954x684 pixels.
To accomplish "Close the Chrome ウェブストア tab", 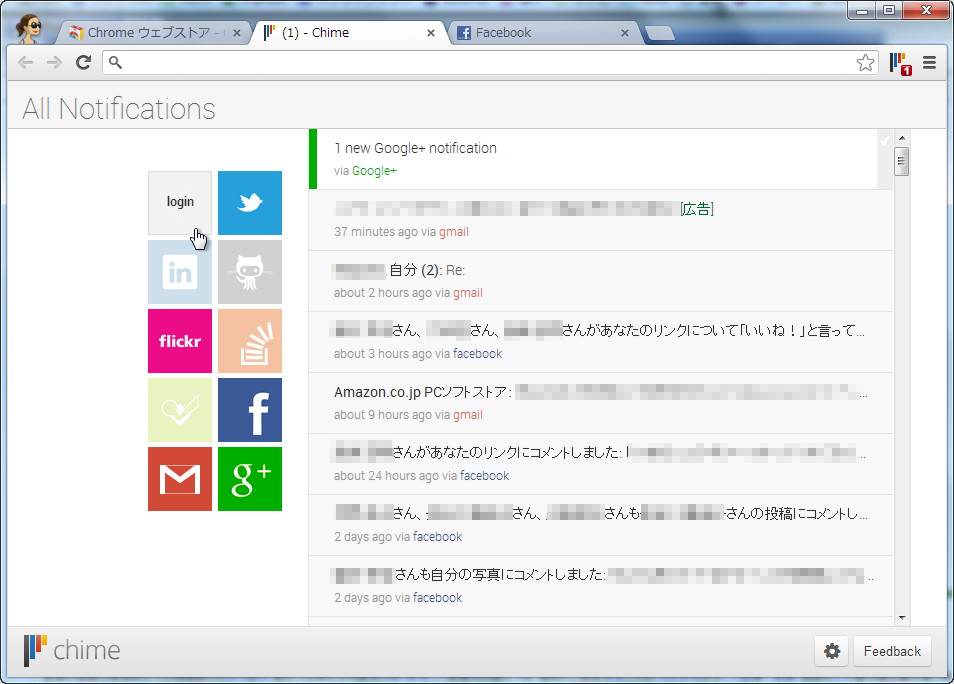I will coord(237,33).
